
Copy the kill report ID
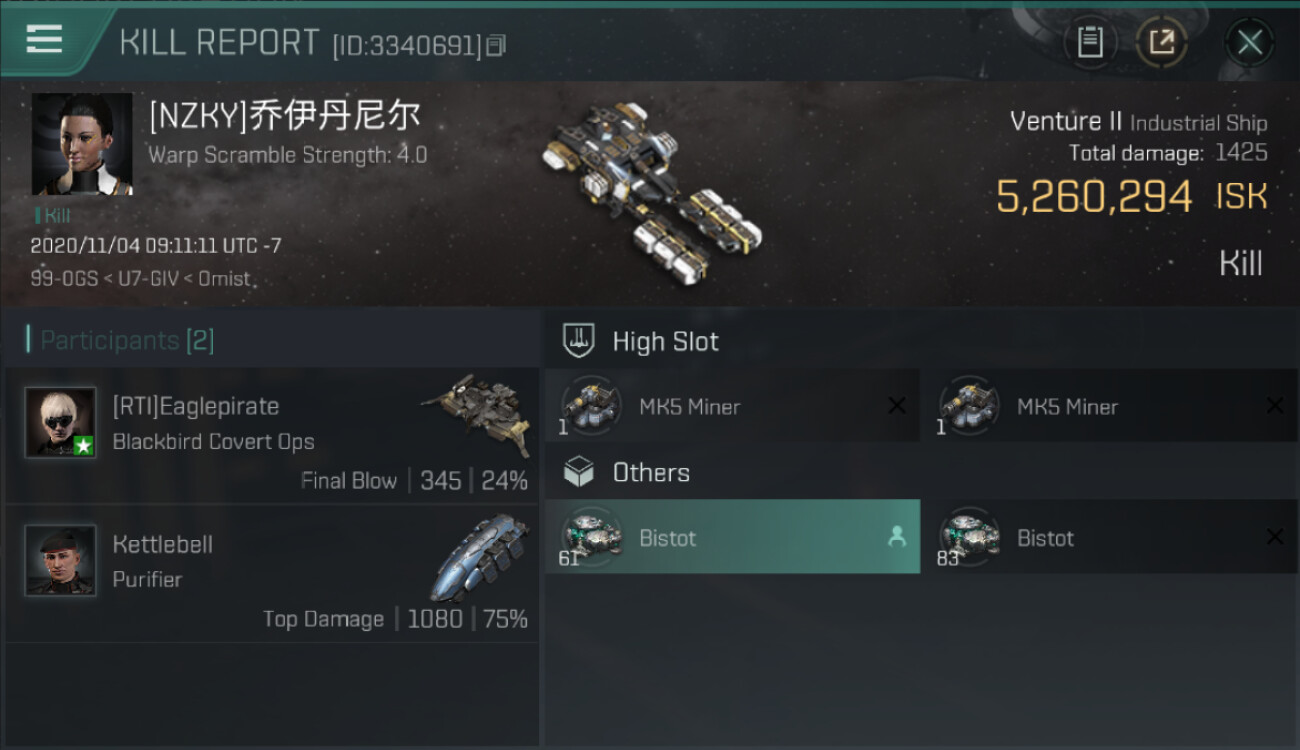pyautogui.click(x=497, y=45)
